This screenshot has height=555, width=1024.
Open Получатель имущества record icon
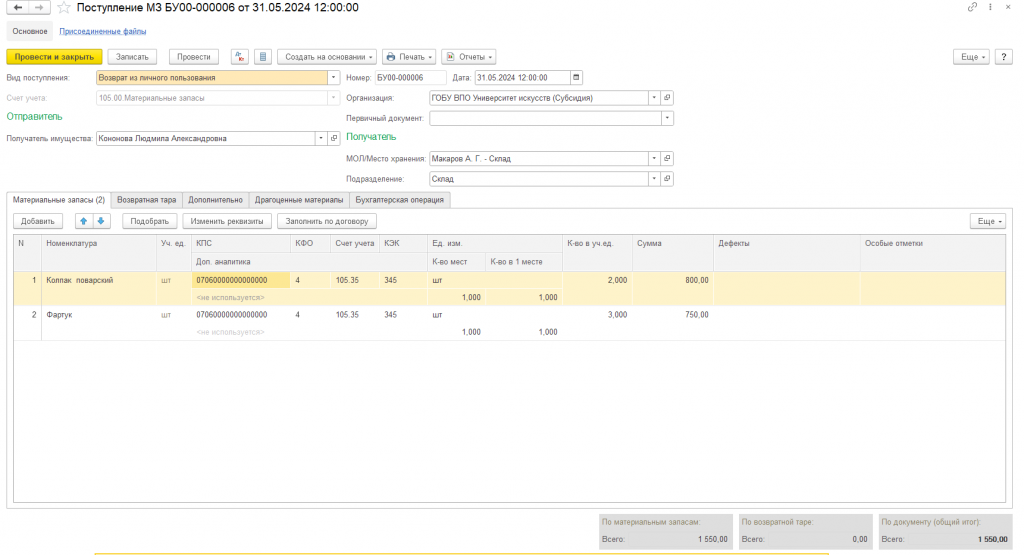[x=334, y=138]
